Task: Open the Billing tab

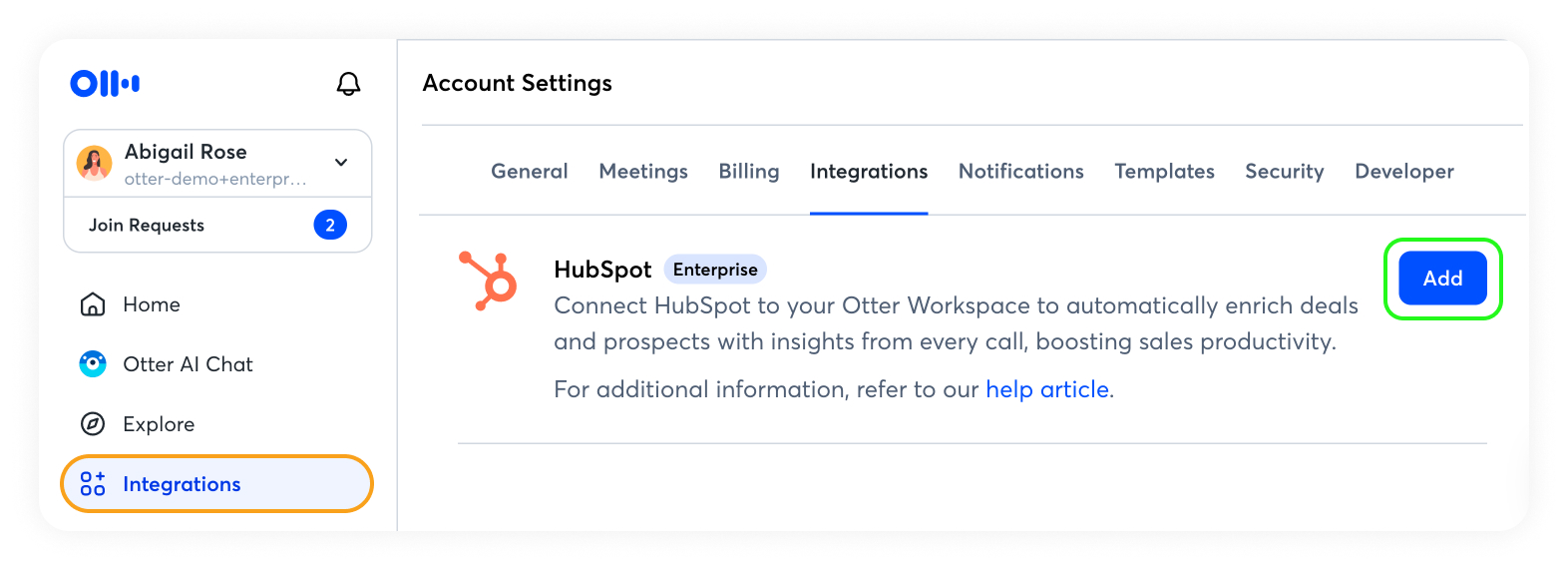Action: click(749, 172)
